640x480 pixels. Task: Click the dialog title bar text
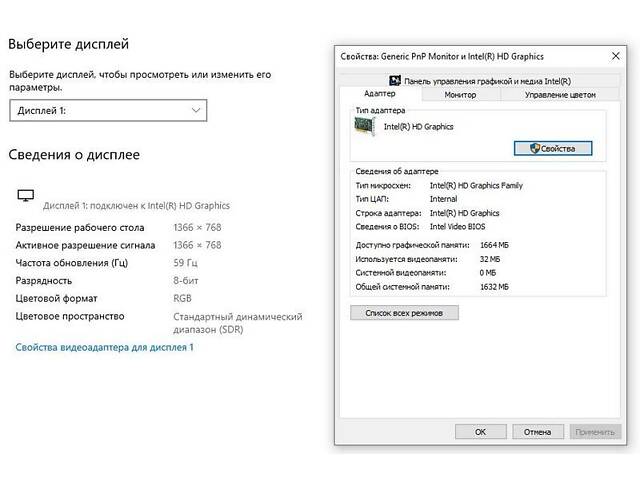(440, 55)
